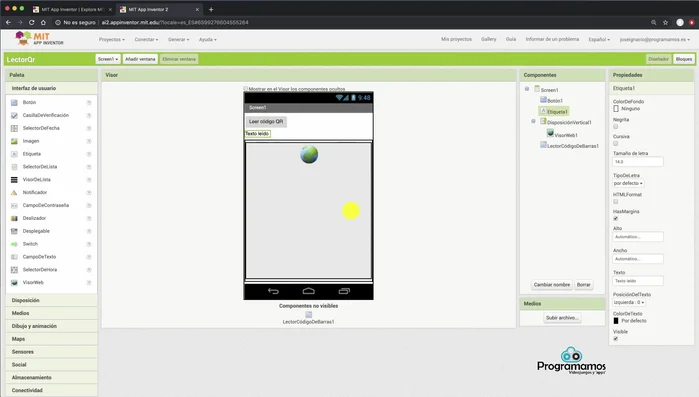Enable Negrita checkbox
Image resolution: width=699 pixels, height=397 pixels.
(x=616, y=127)
